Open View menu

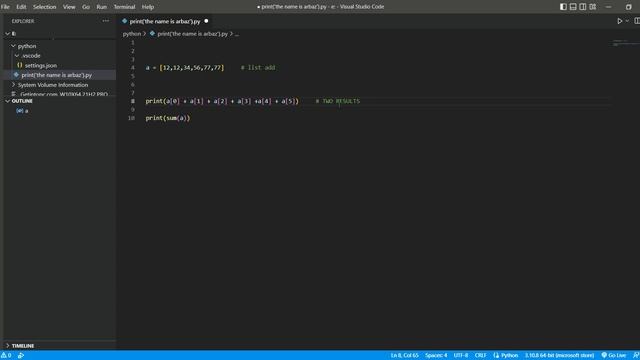pyautogui.click(x=69, y=7)
